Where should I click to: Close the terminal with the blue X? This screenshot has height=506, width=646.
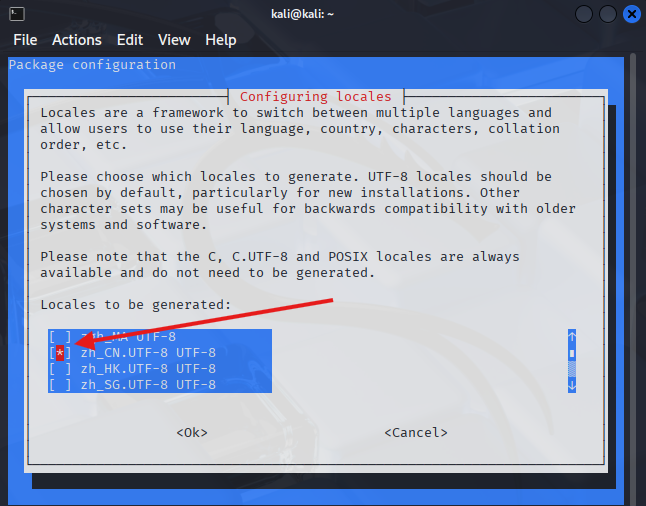pyautogui.click(x=631, y=14)
